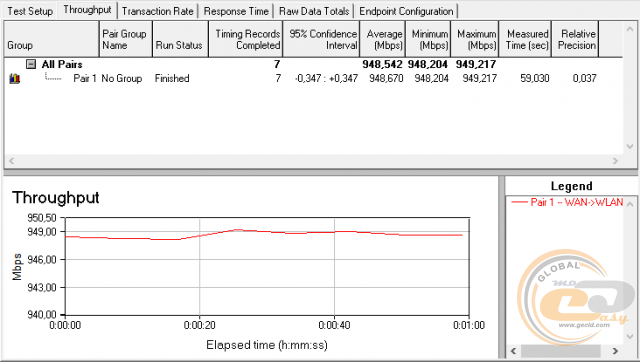Open the Response Time tab
The height and width of the screenshot is (362, 640).
pos(236,11)
